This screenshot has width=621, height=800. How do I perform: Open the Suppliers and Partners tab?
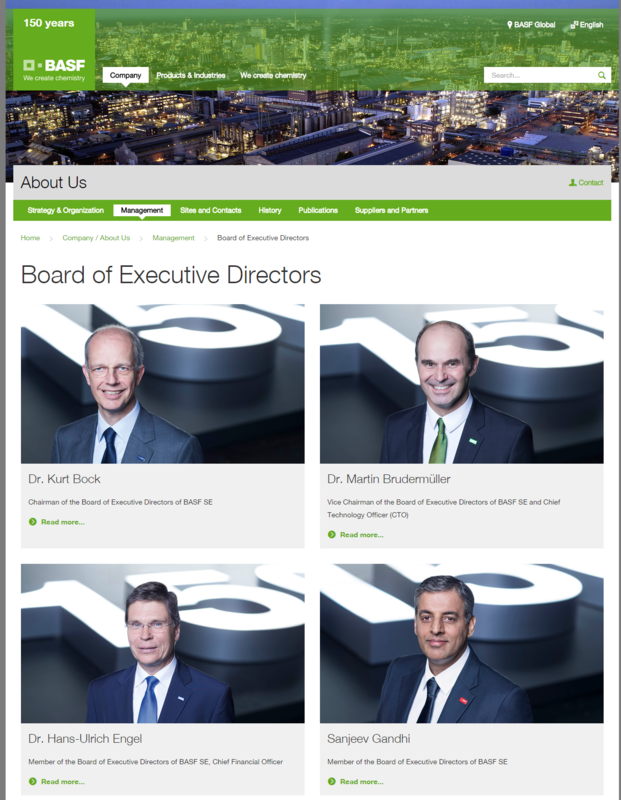[391, 210]
